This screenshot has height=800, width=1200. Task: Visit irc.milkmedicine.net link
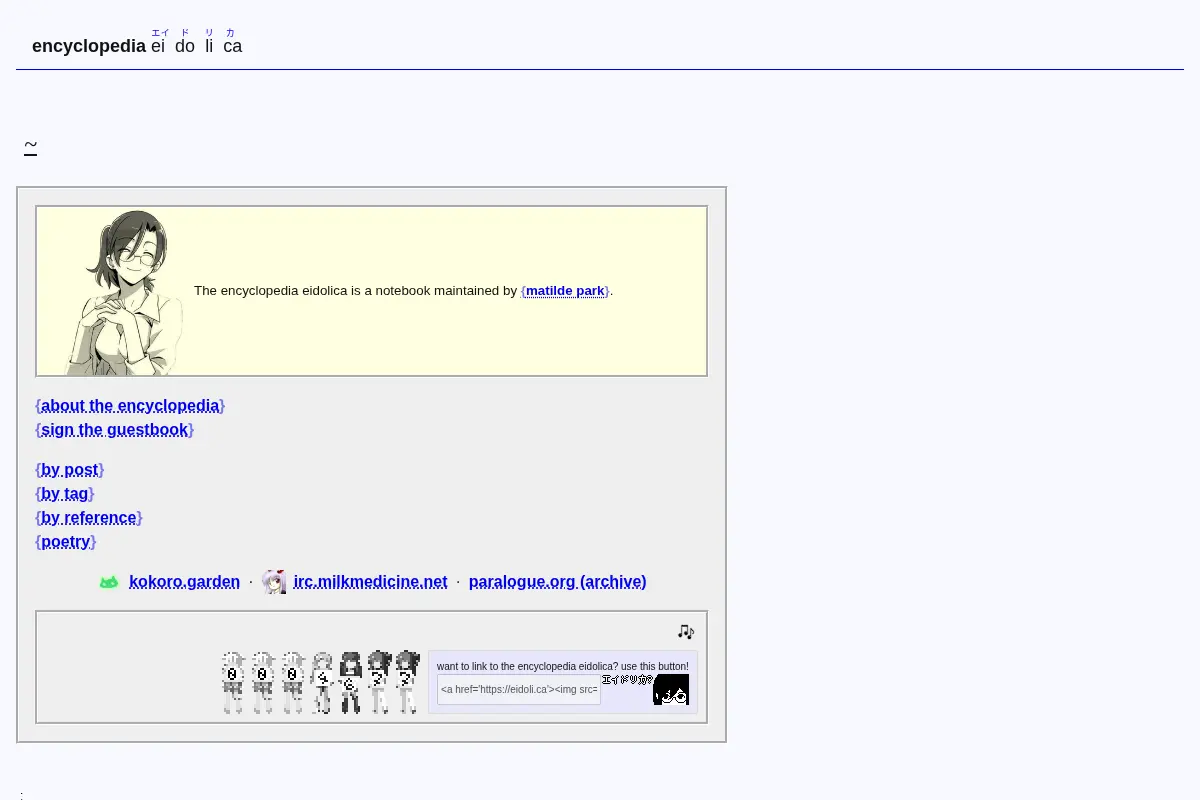coord(370,582)
